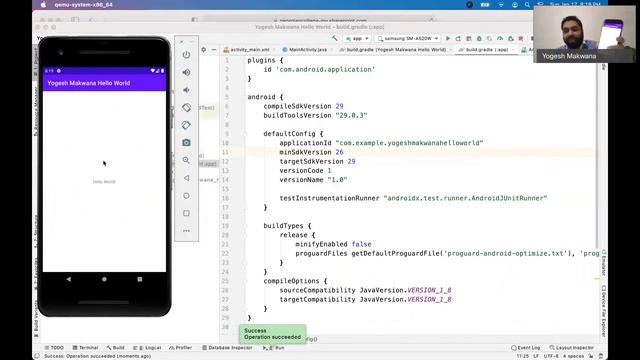This screenshot has height=360, width=640.
Task: Click the 4 spaces indent indicator
Action: coord(573,356)
